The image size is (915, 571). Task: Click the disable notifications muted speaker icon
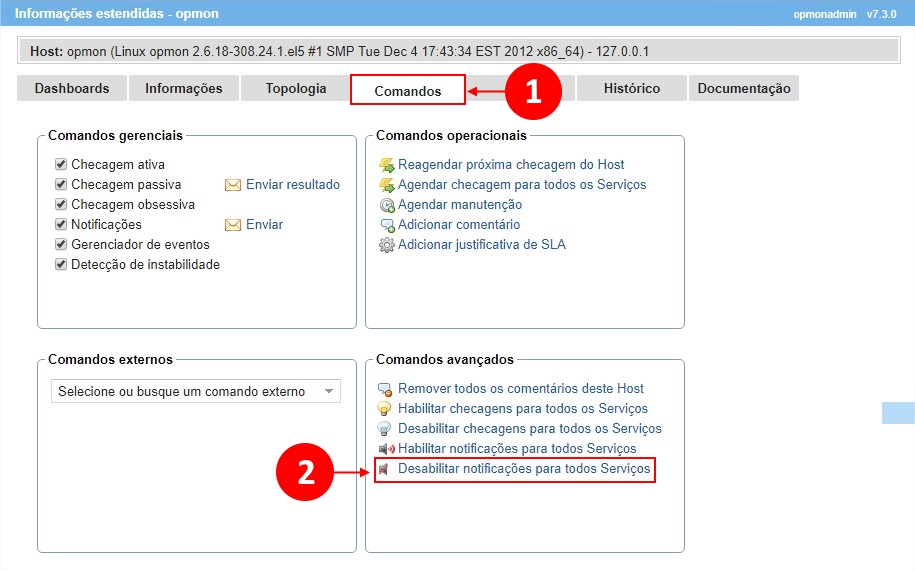click(x=385, y=469)
